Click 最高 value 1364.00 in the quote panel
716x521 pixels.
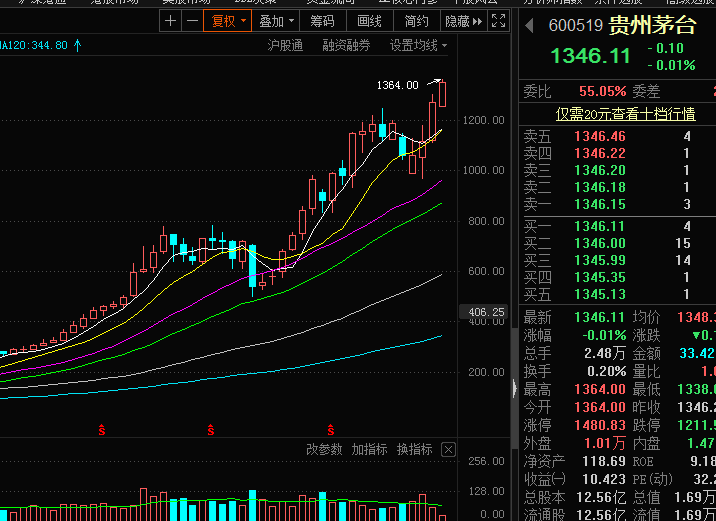[600, 389]
